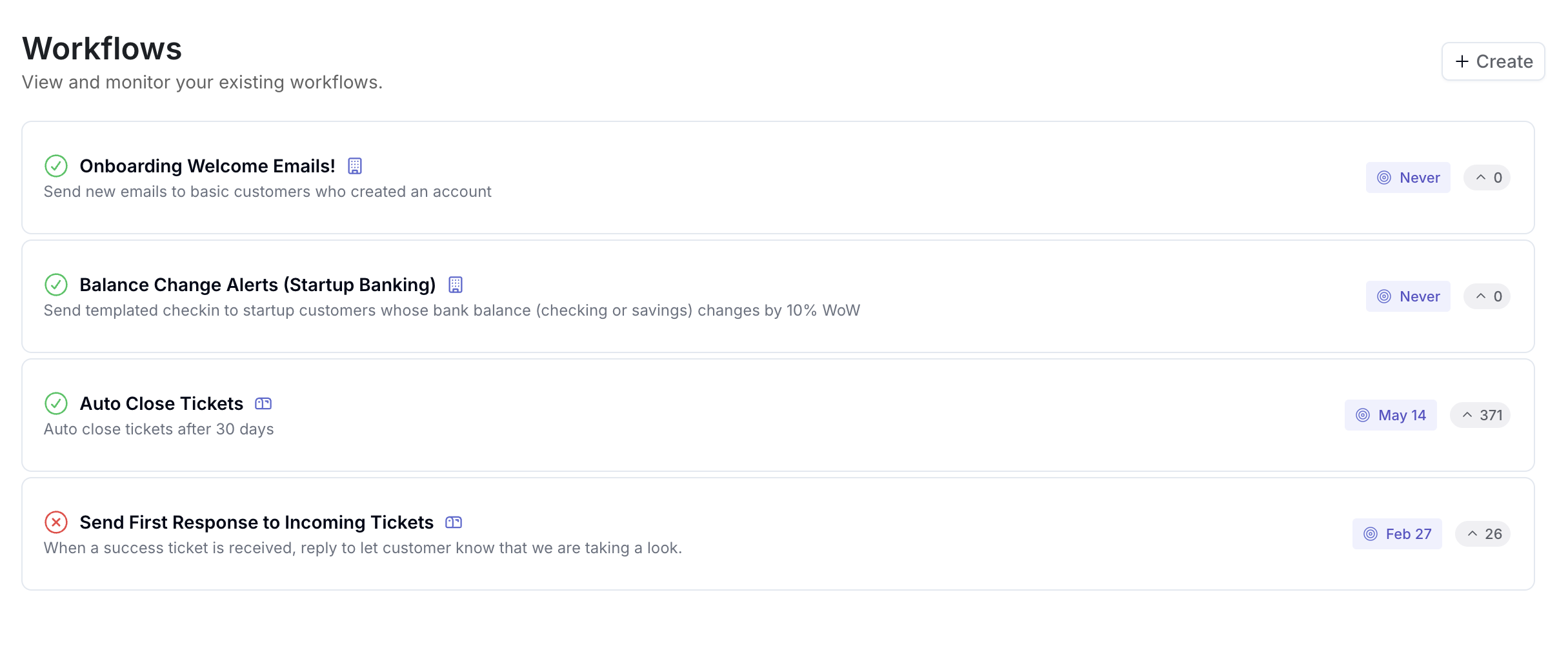Click the Never badge on Balance Change Alerts
This screenshot has width=1568, height=661.
click(1408, 296)
